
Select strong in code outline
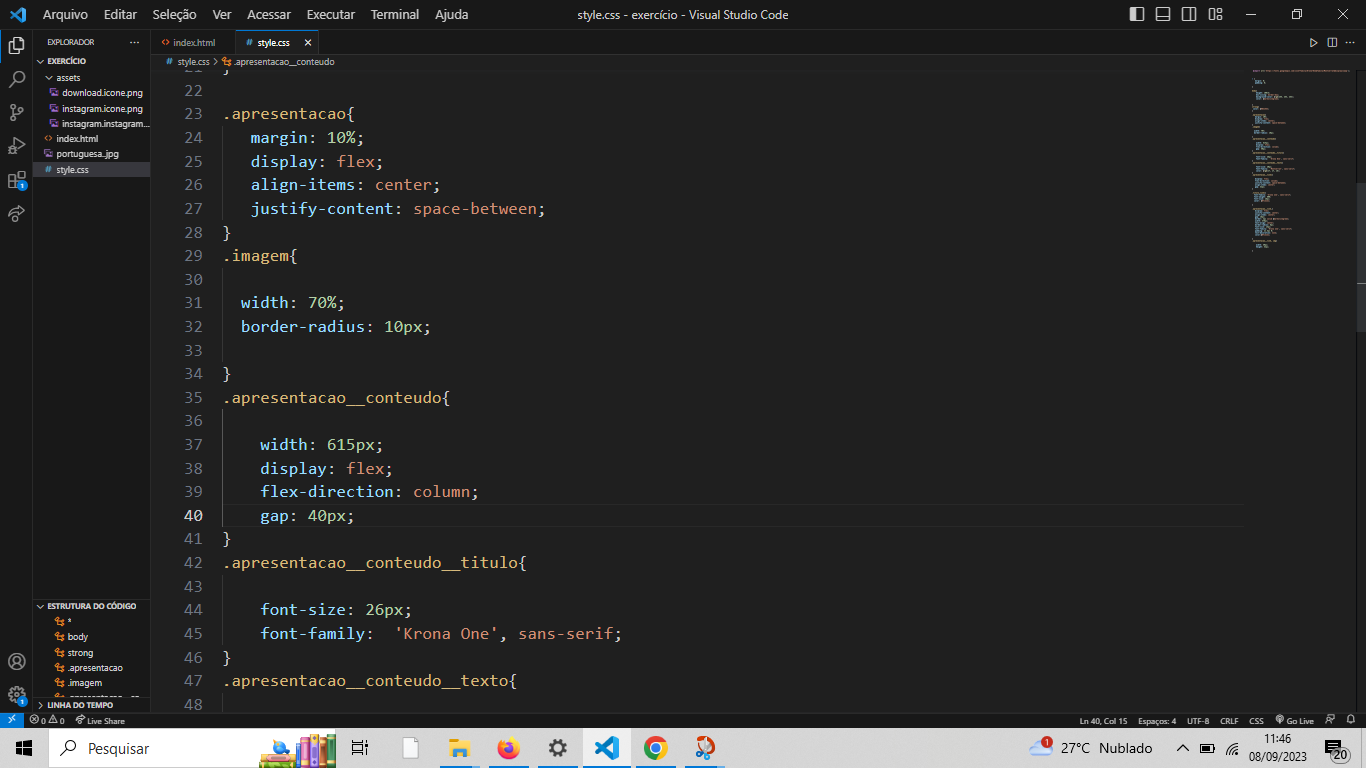point(91,652)
